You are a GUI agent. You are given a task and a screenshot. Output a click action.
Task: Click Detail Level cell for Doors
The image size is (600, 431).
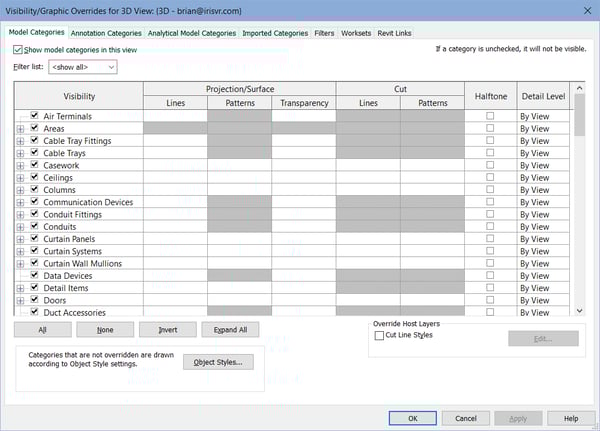[543, 300]
